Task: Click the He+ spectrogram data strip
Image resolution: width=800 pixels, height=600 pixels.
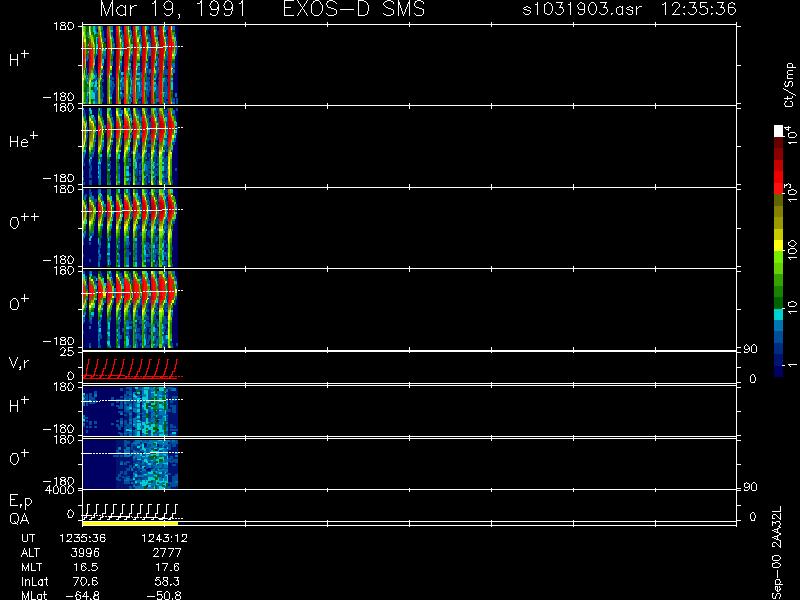Action: tap(130, 146)
